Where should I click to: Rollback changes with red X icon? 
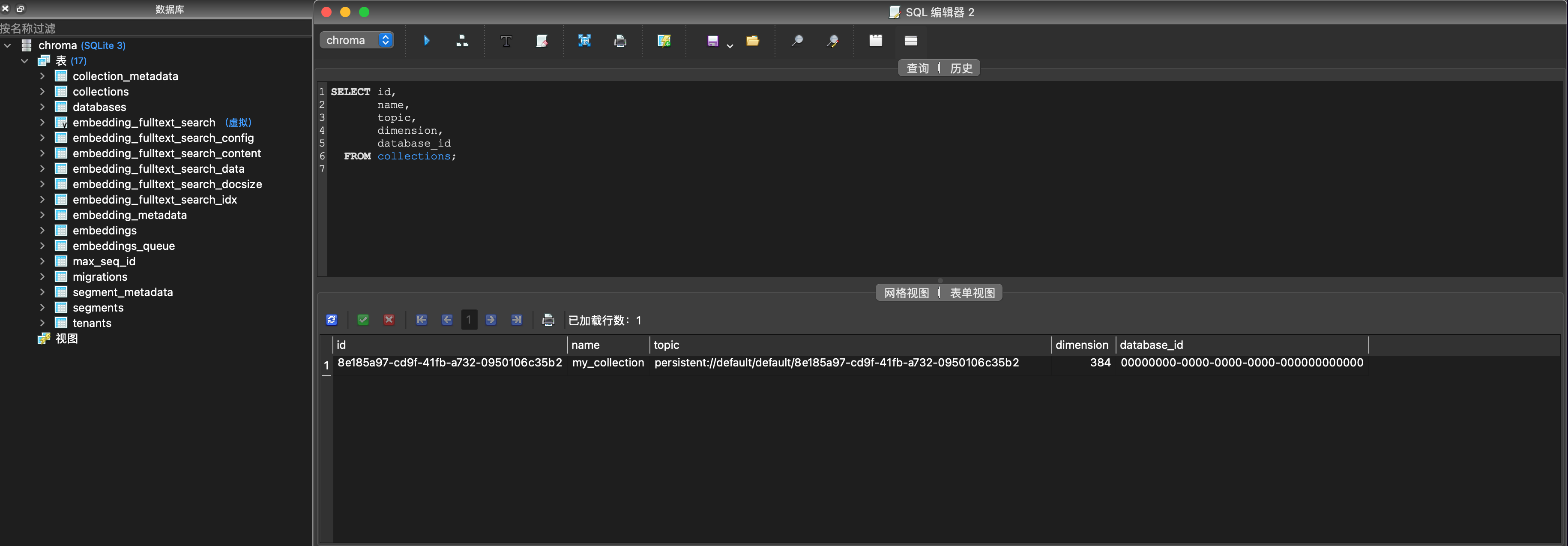[x=389, y=320]
